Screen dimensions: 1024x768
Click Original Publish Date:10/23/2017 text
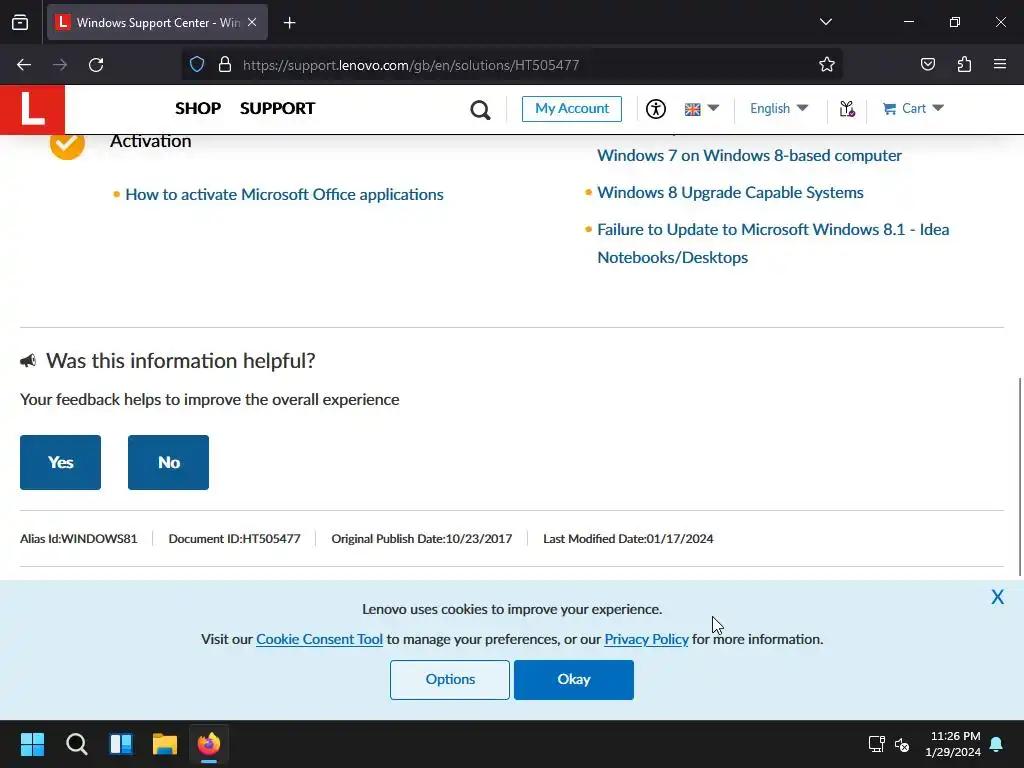[x=421, y=539]
